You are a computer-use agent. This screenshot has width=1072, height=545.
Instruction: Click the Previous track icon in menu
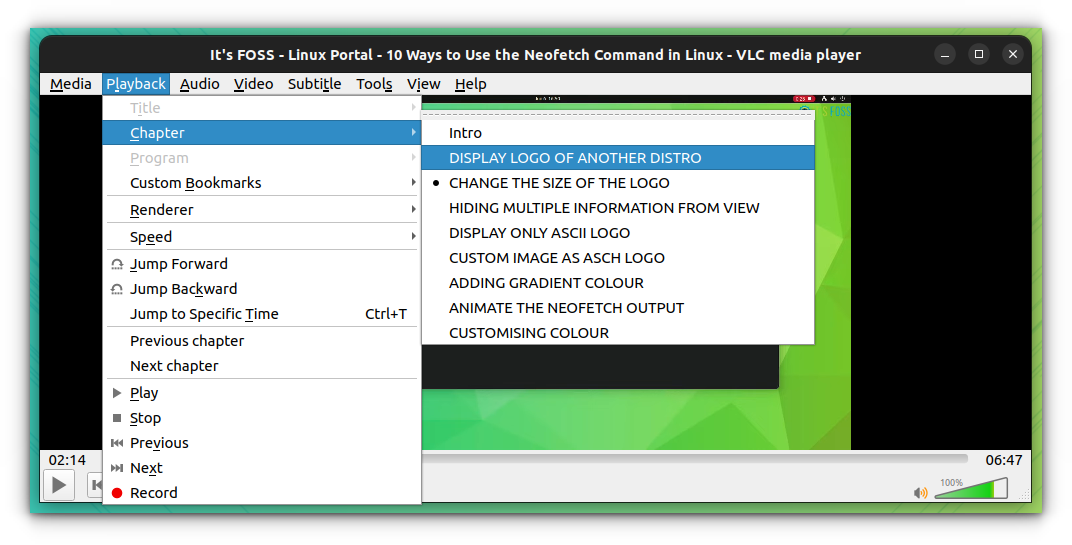117,443
